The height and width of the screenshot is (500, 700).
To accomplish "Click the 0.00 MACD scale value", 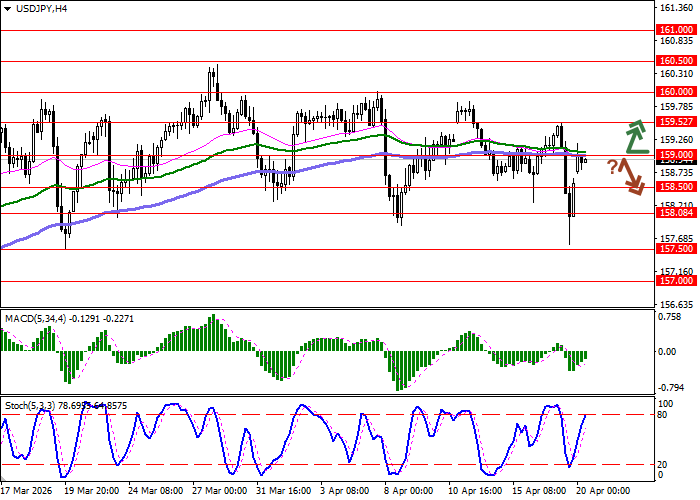I will (x=667, y=351).
